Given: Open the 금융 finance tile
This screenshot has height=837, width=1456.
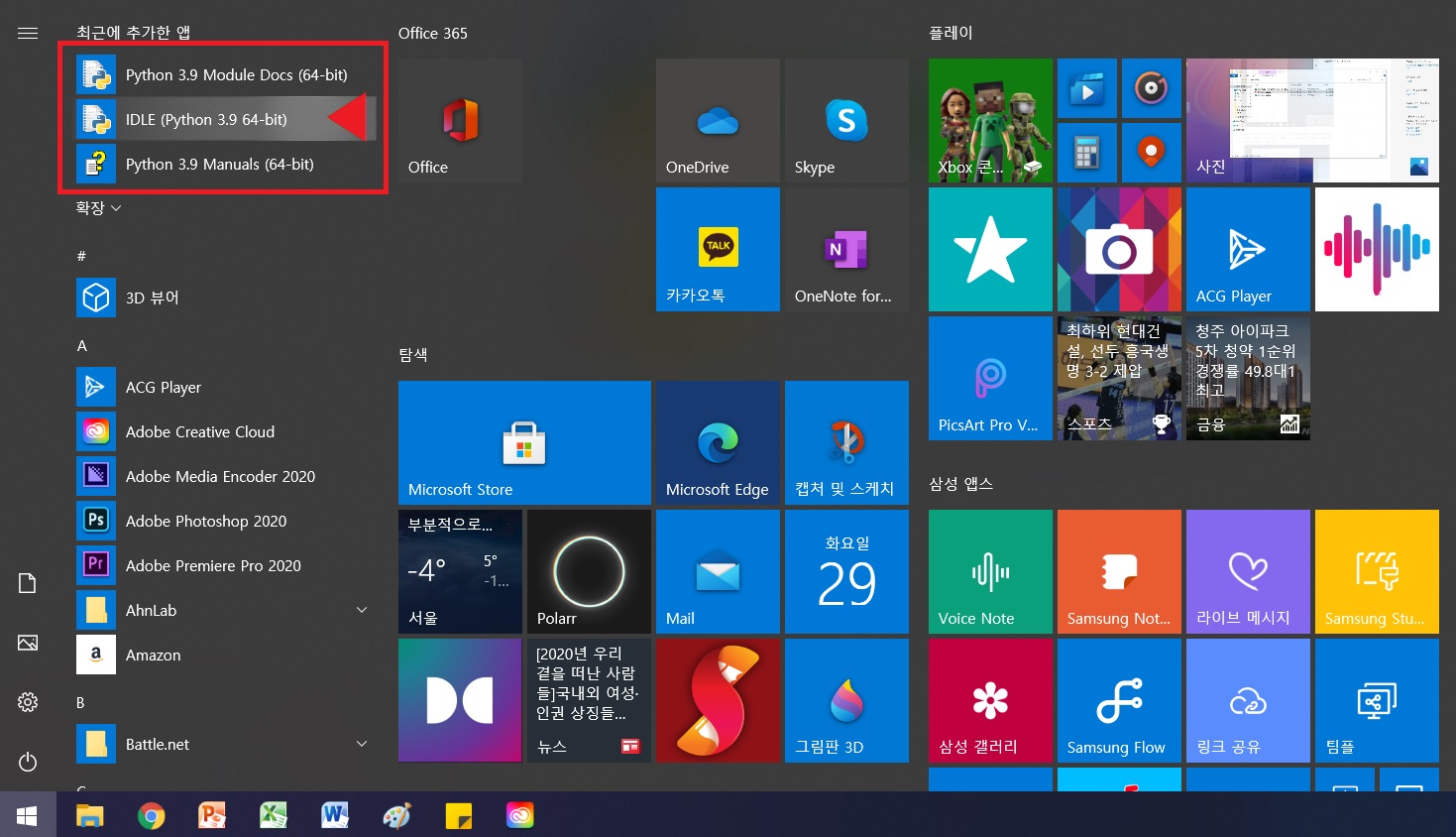Looking at the screenshot, I should (1248, 378).
